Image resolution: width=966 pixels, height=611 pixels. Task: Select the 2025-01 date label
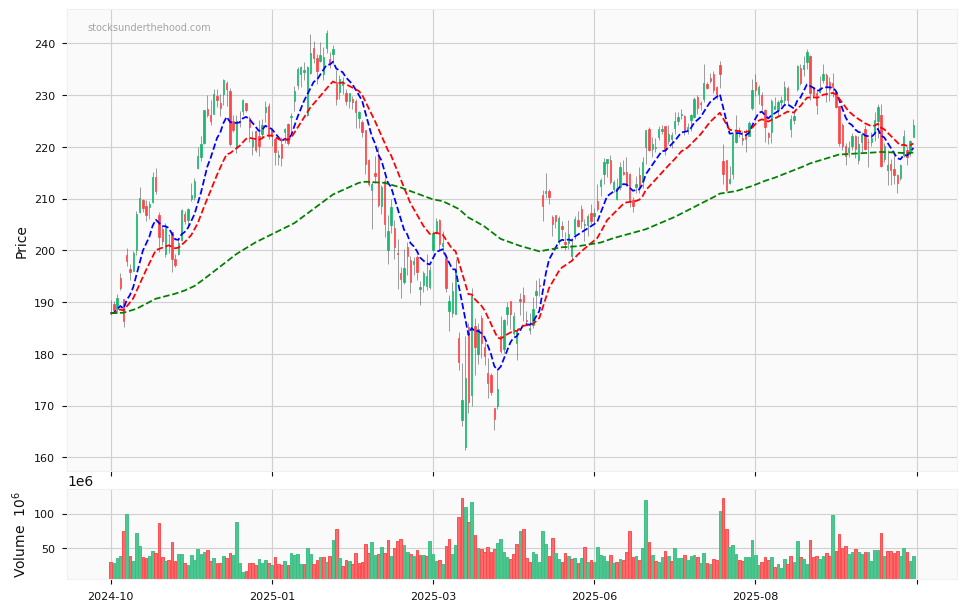coord(272,595)
